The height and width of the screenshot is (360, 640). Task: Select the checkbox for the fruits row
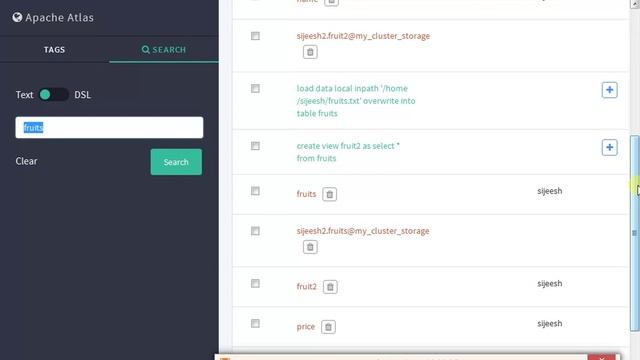point(255,191)
